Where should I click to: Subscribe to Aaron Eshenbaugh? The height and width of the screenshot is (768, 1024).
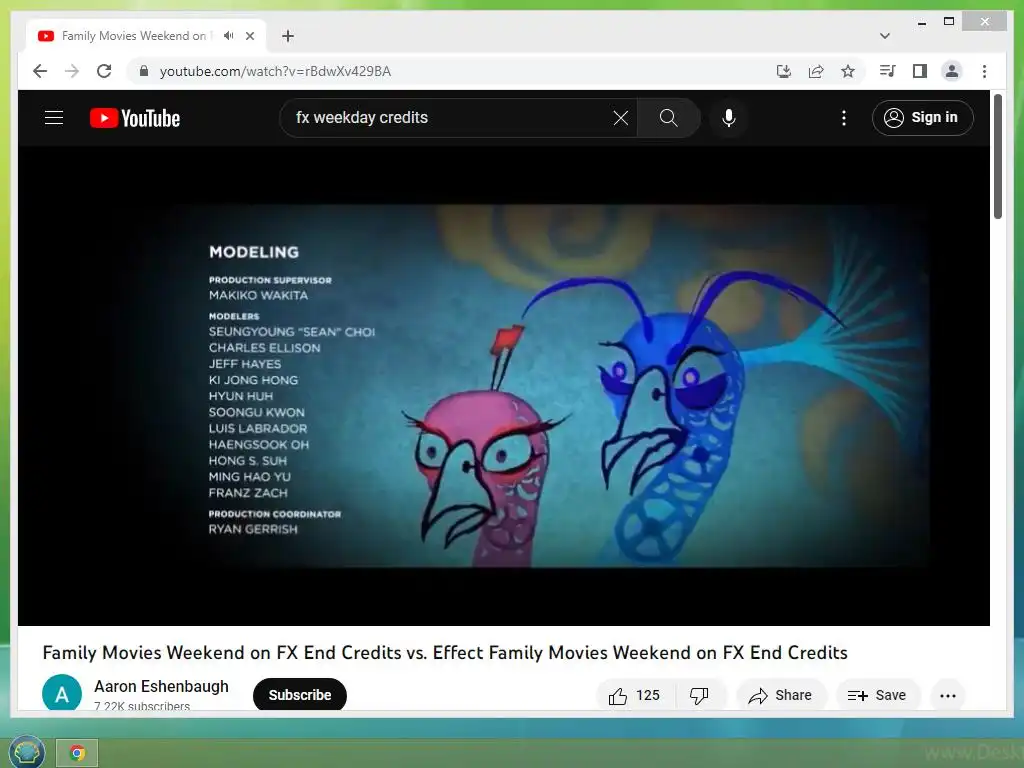300,695
